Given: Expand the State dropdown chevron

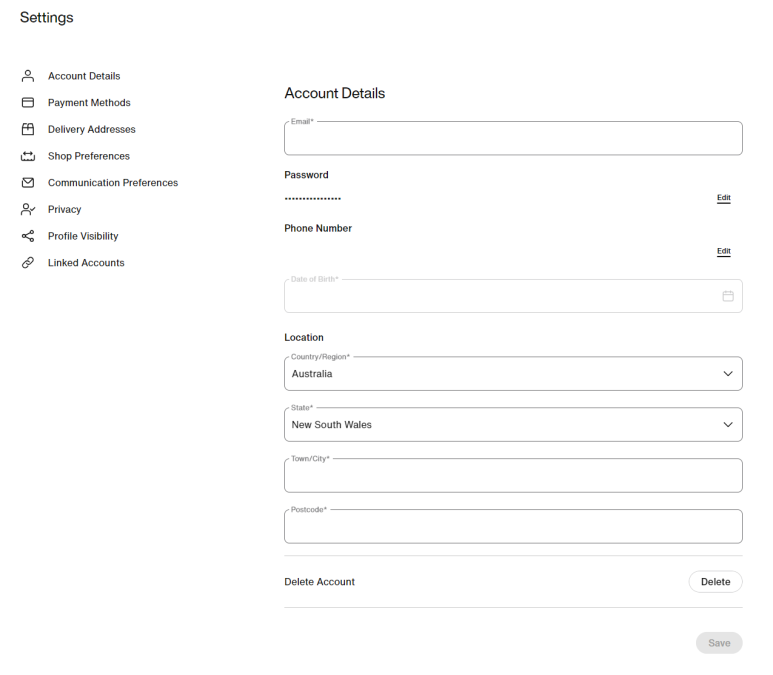Looking at the screenshot, I should (x=728, y=425).
